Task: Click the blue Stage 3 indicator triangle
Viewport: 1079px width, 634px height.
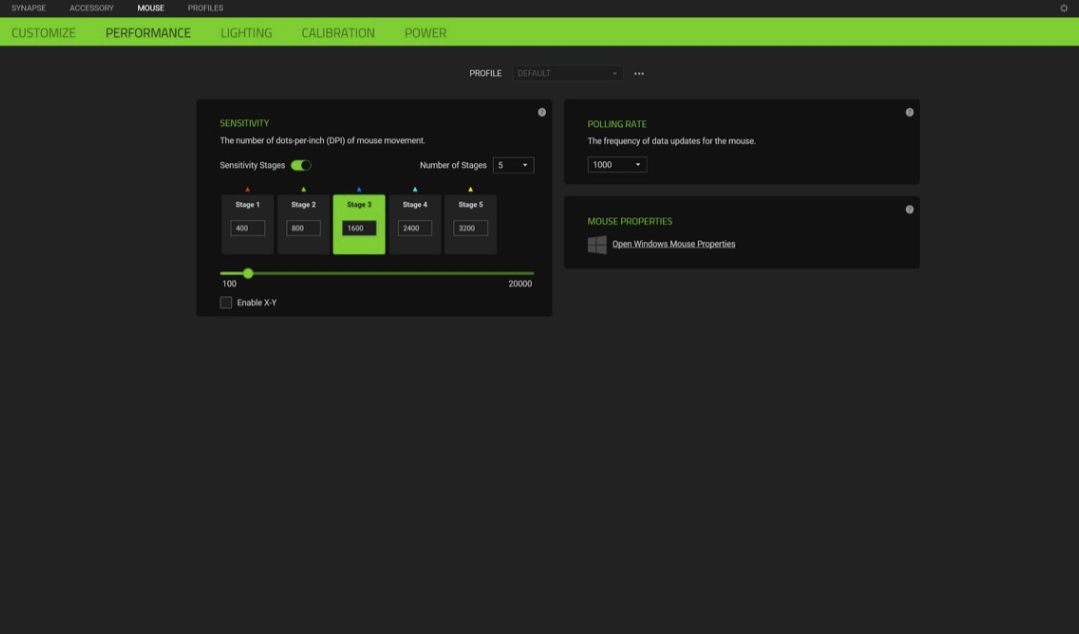Action: coord(359,189)
